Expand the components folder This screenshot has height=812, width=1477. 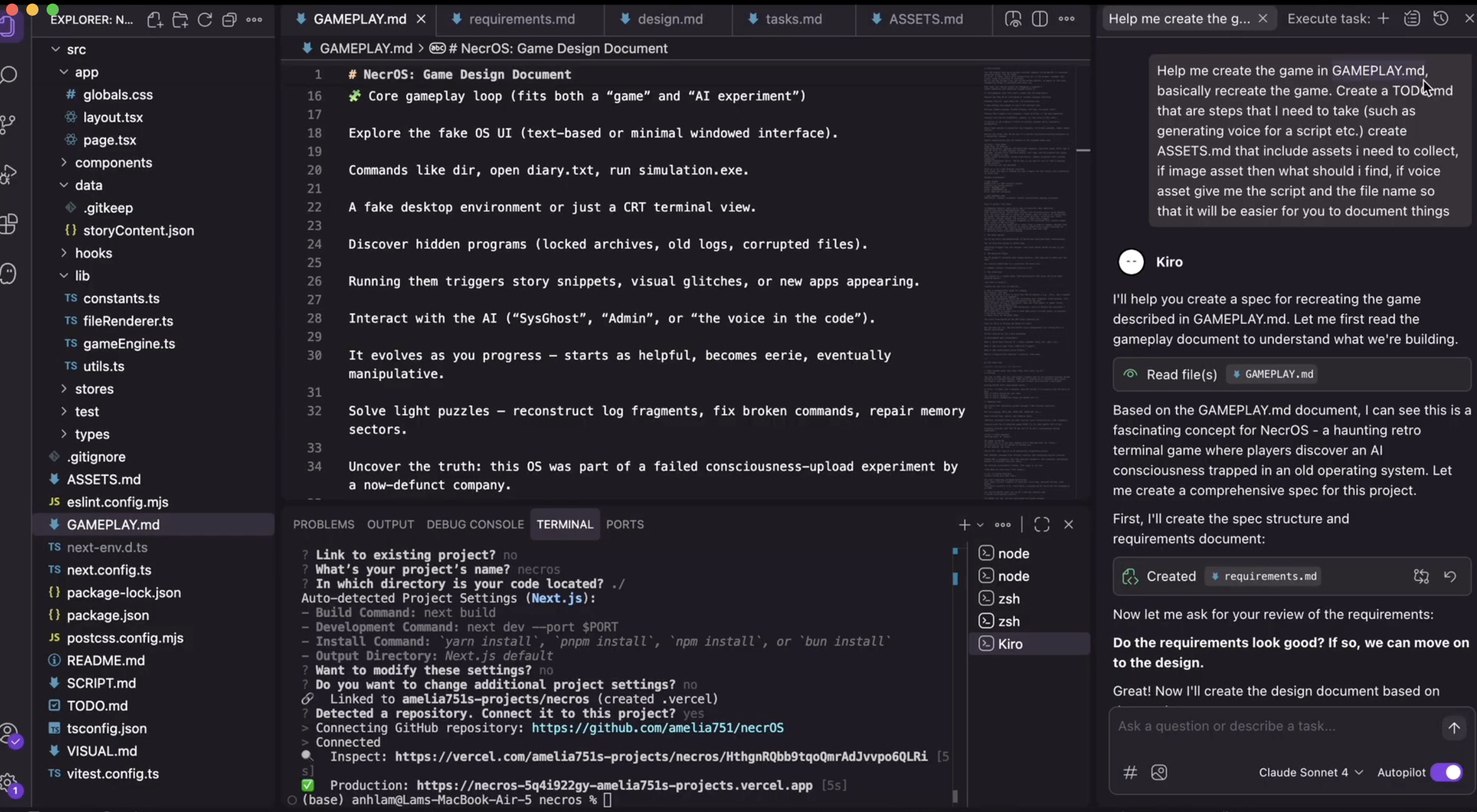pos(113,163)
